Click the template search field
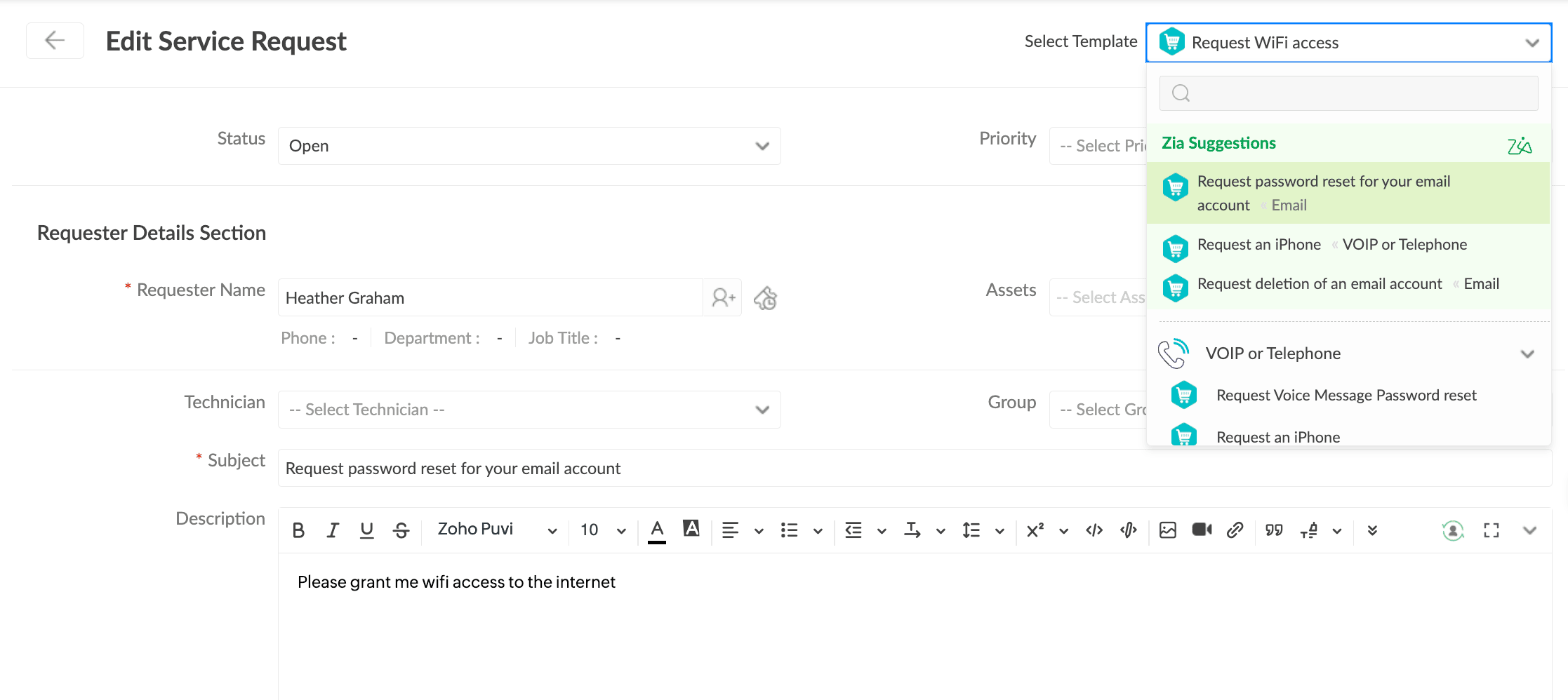 [1348, 93]
